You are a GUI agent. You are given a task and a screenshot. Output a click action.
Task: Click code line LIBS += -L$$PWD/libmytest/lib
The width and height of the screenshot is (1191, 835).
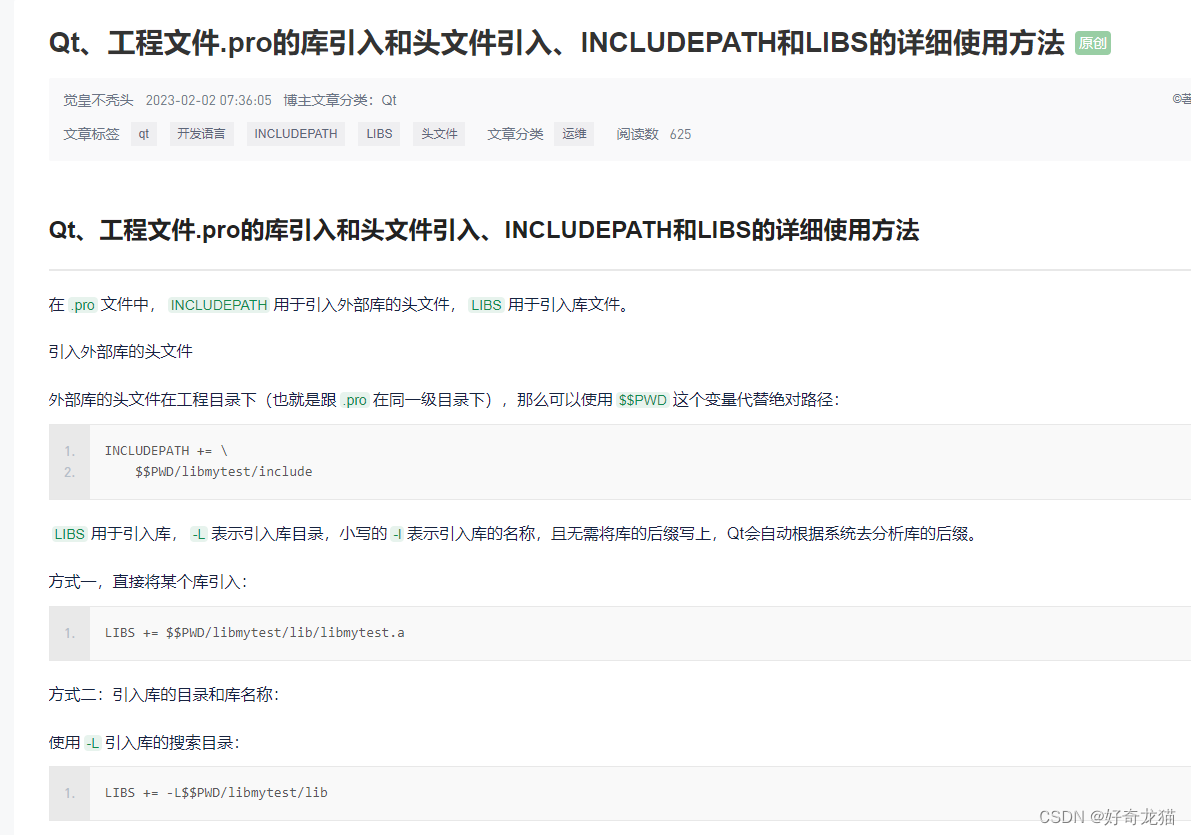(x=216, y=792)
